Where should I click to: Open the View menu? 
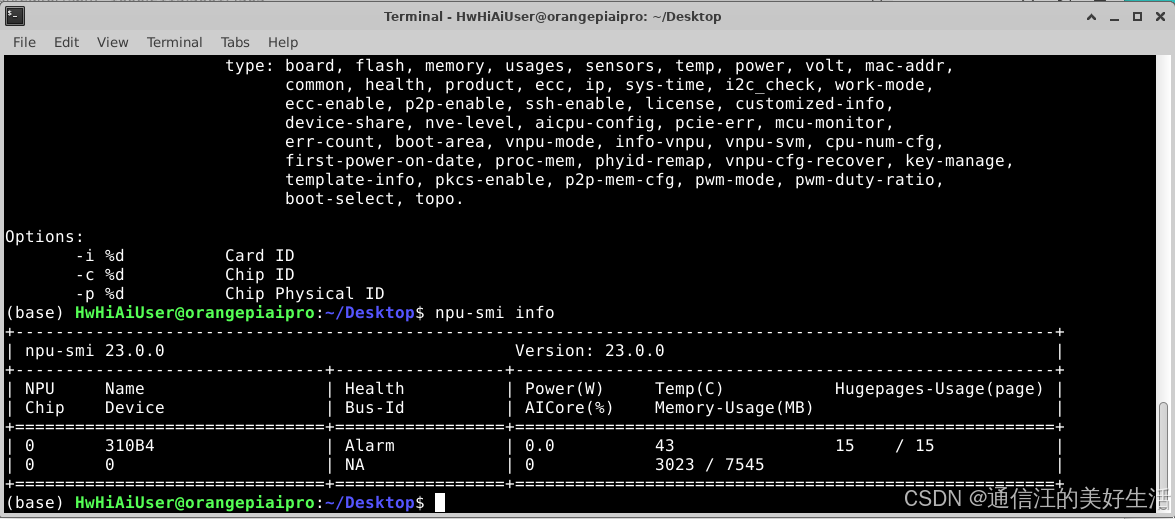112,42
